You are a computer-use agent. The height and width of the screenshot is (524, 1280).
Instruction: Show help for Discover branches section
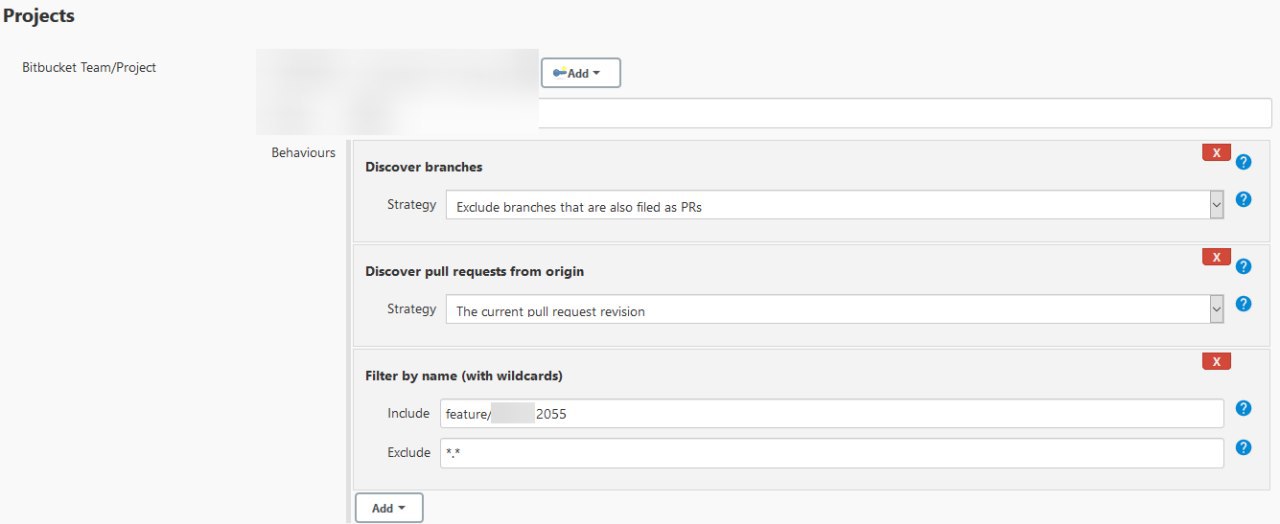[1243, 161]
